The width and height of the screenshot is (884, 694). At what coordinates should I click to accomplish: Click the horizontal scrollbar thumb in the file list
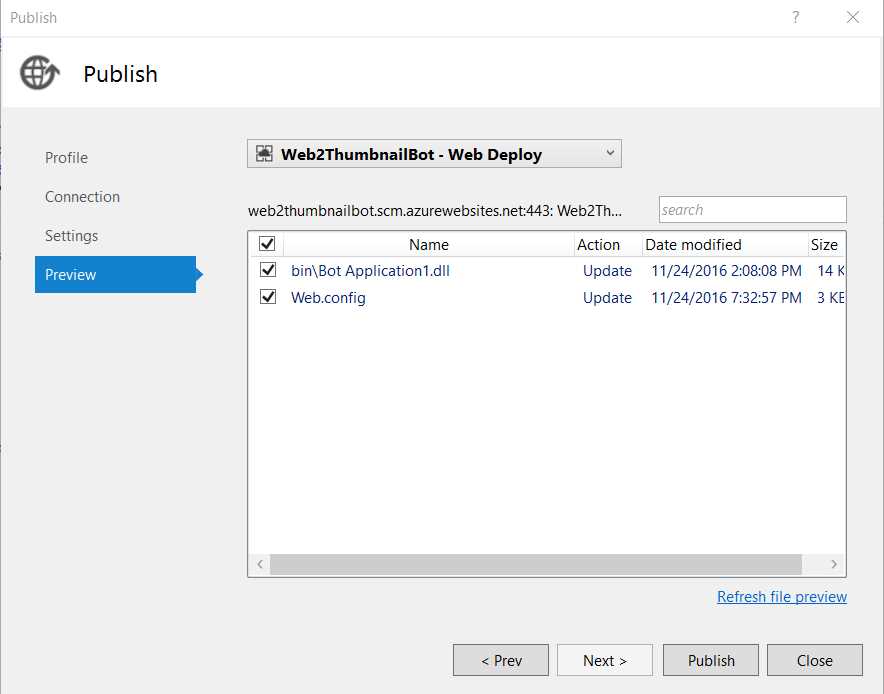[x=536, y=564]
